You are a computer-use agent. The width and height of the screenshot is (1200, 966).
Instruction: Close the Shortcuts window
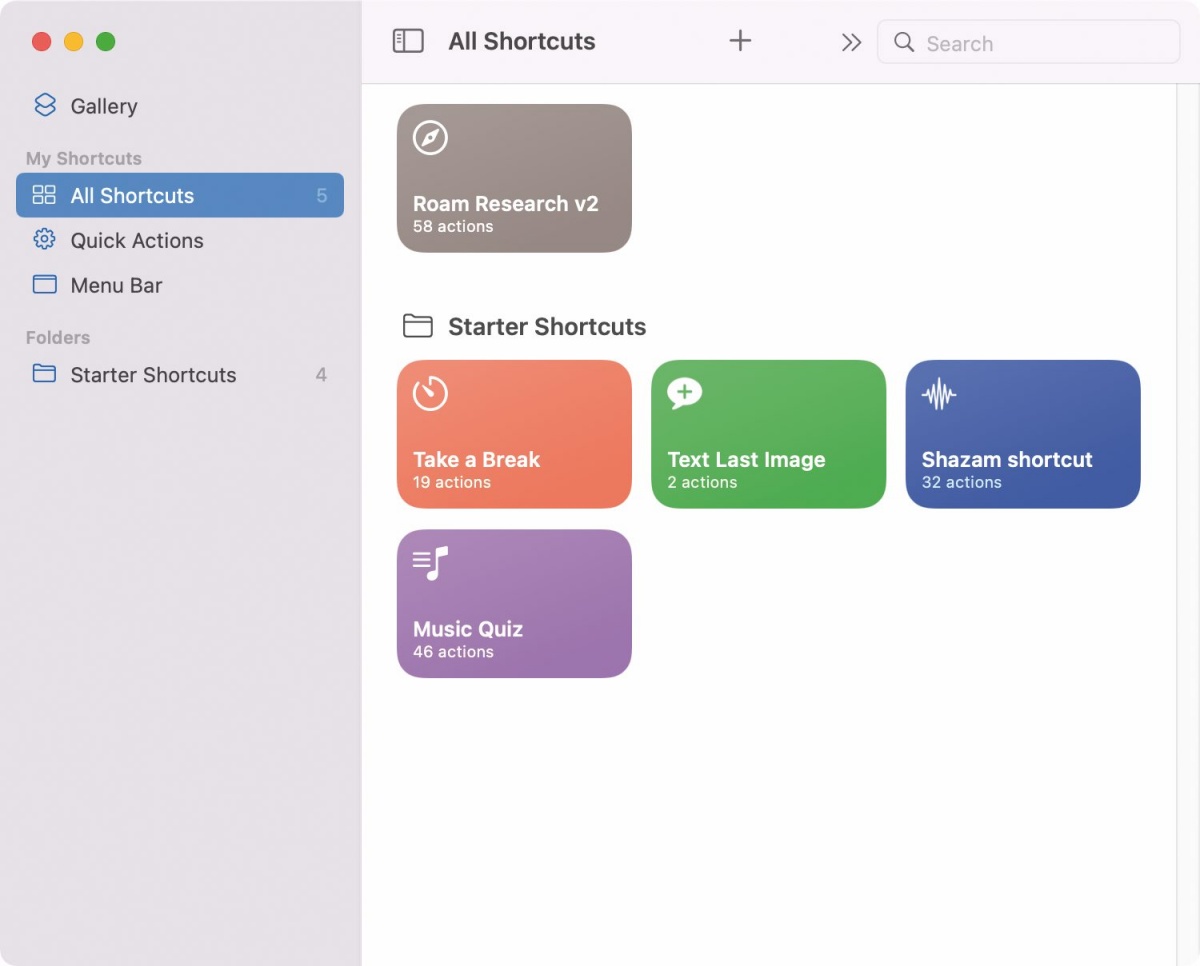(x=41, y=41)
